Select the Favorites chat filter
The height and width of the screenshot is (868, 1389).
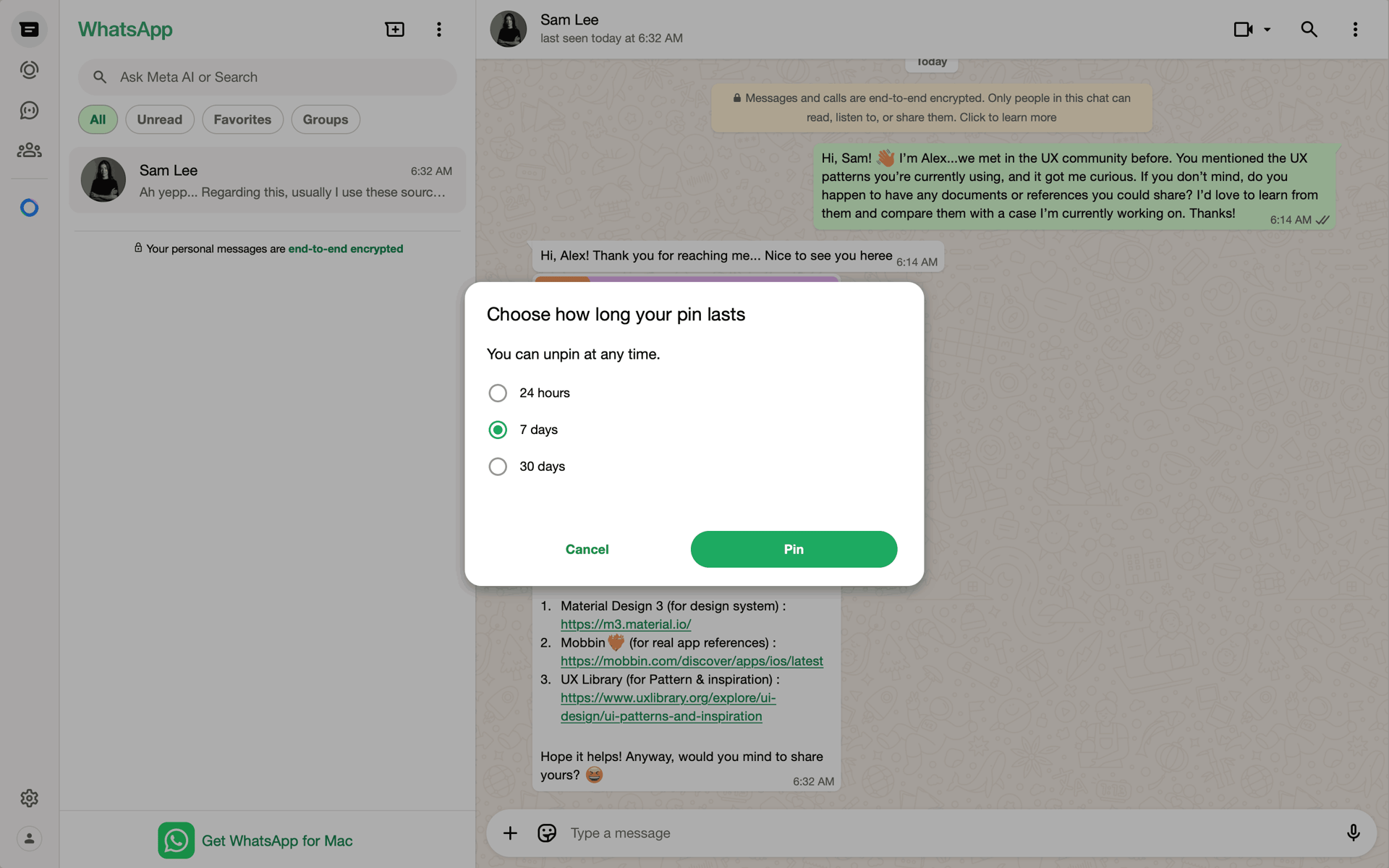pos(242,119)
